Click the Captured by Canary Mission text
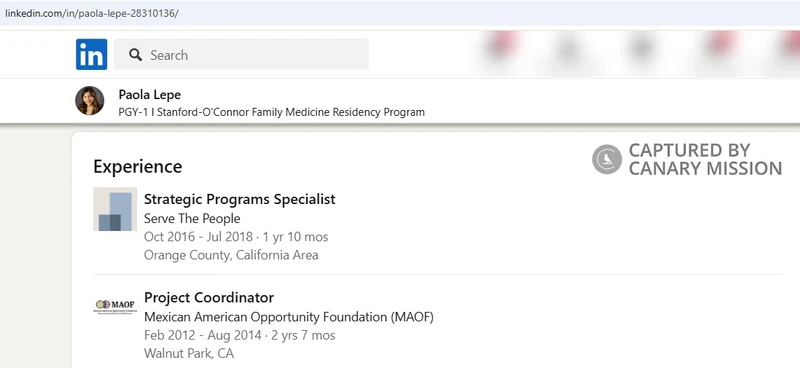 point(705,159)
